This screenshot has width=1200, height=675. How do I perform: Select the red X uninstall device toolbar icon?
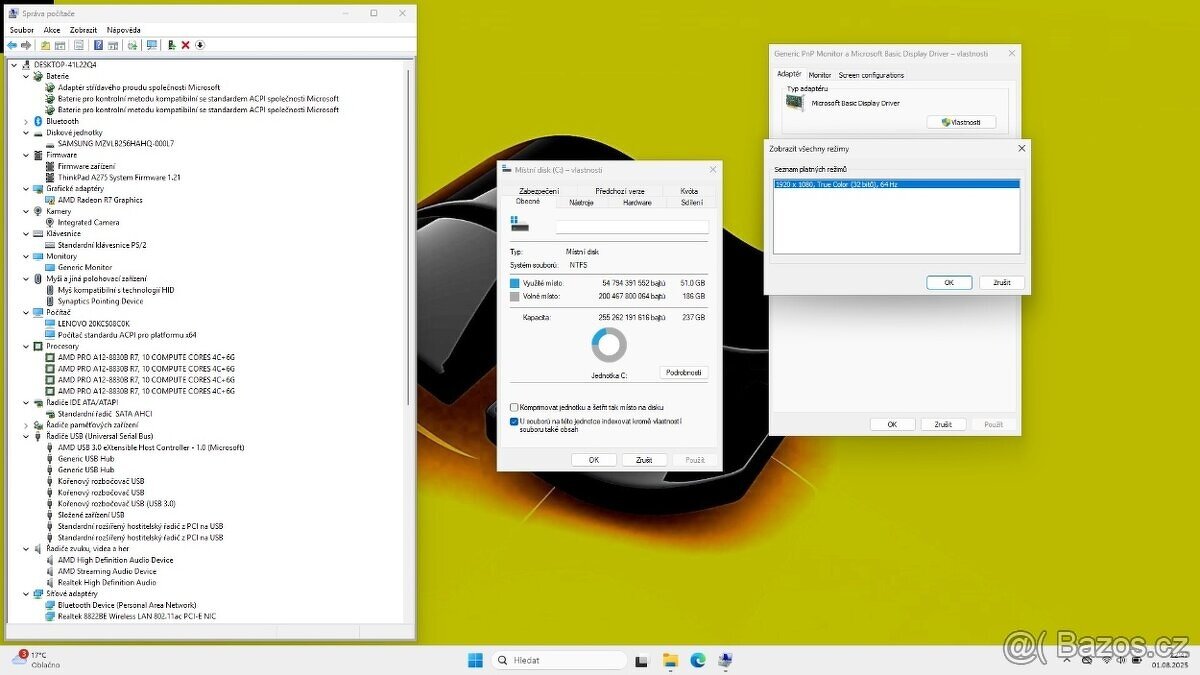185,45
